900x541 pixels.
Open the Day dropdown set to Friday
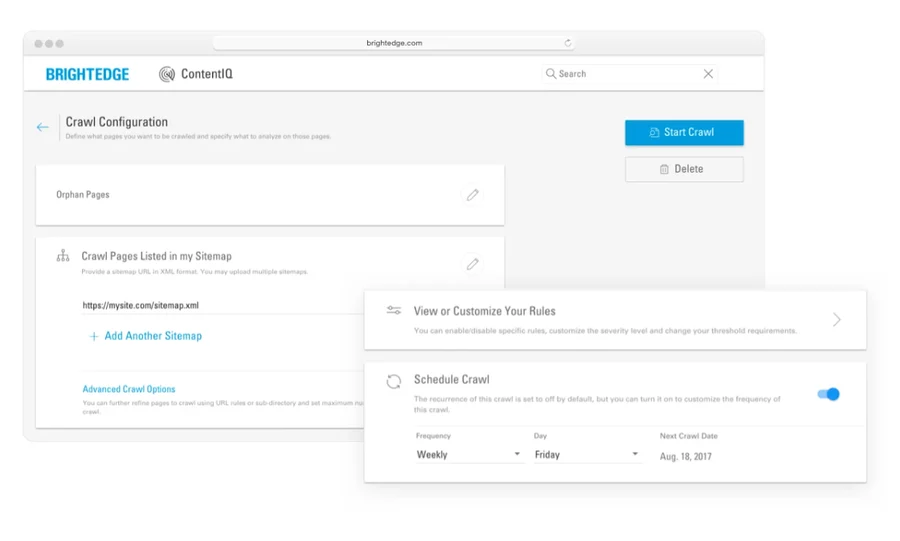[587, 454]
